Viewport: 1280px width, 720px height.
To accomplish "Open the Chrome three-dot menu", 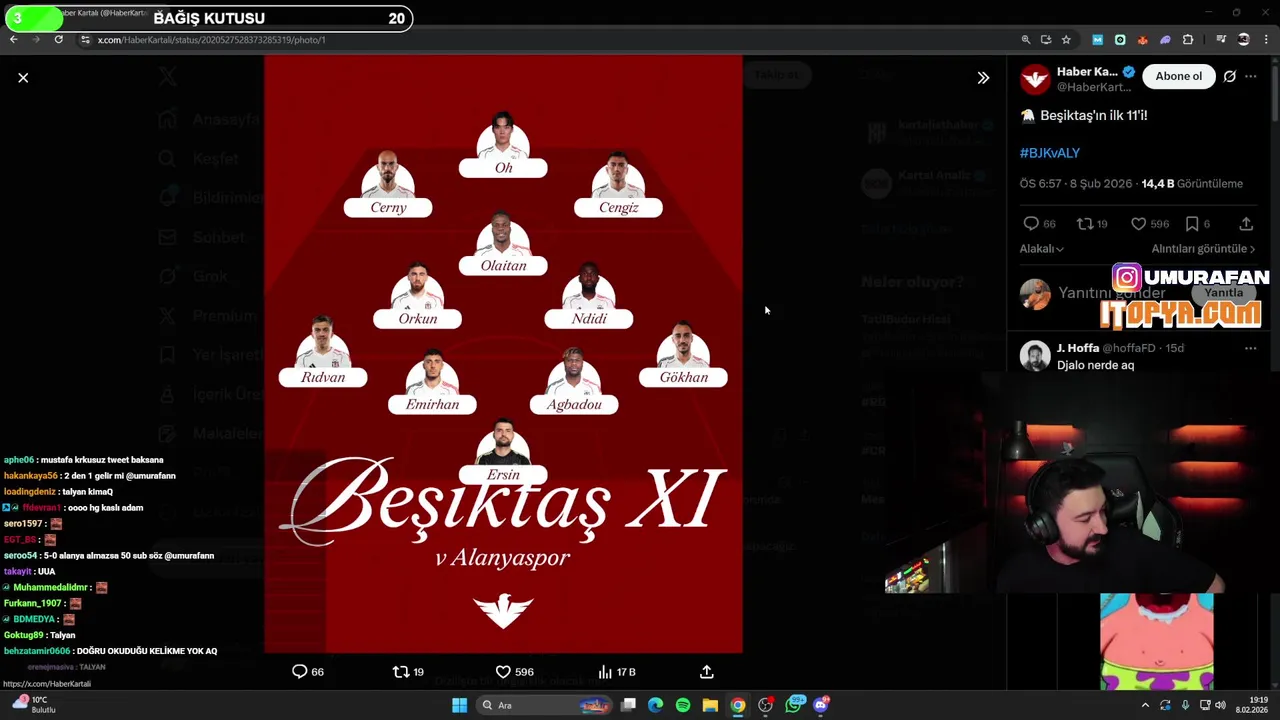I will pyautogui.click(x=1267, y=40).
